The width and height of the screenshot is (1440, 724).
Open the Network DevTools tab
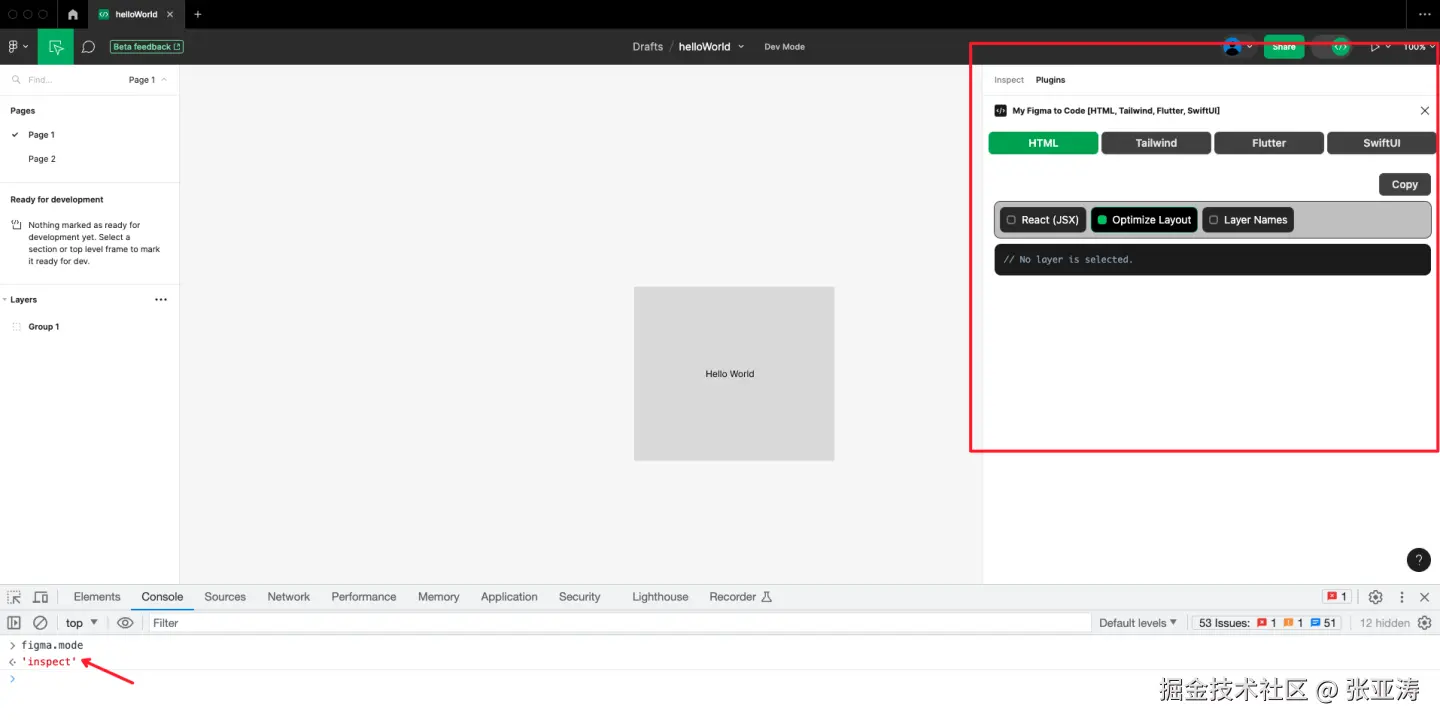point(289,597)
